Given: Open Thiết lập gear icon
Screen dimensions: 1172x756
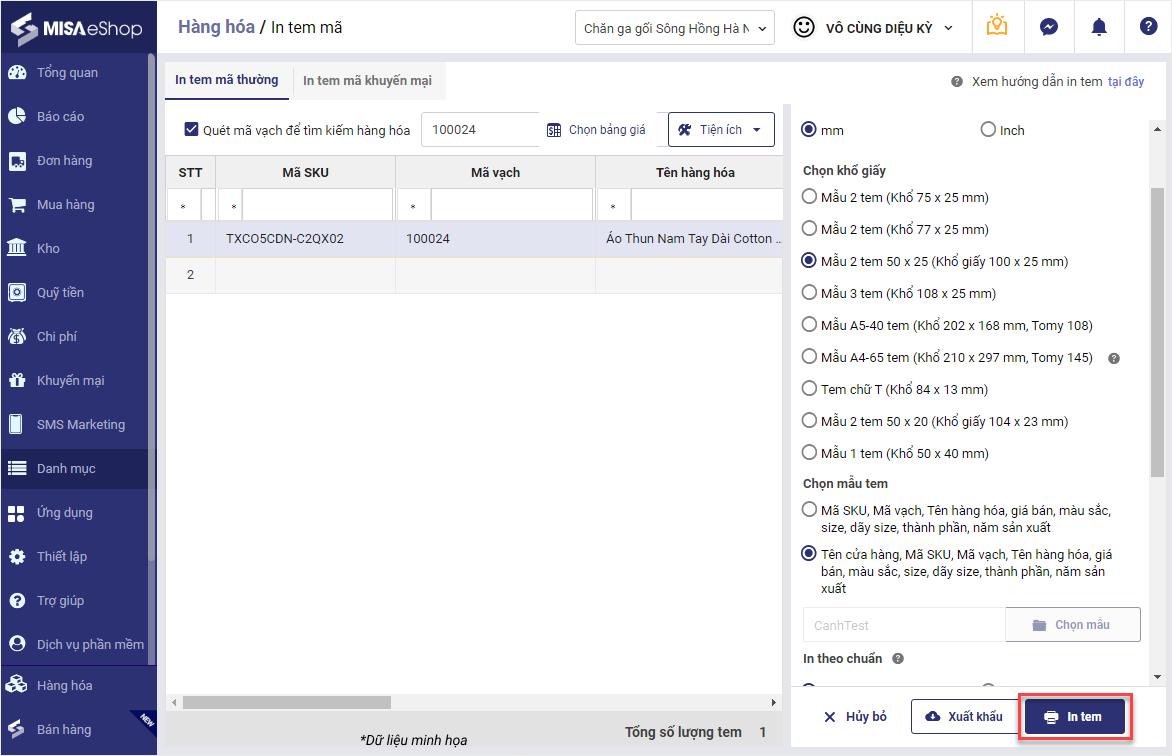Looking at the screenshot, I should coord(16,556).
